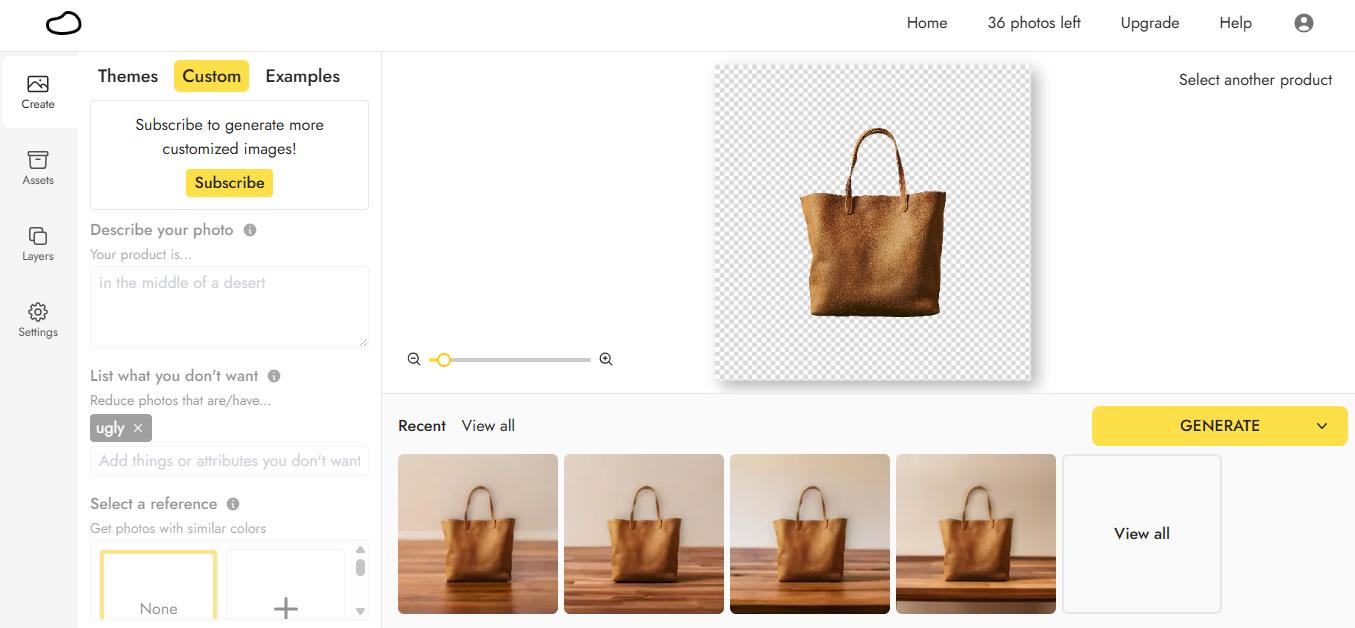The image size is (1355, 628).
Task: Open the Settings gear in sidebar
Action: coord(38,320)
